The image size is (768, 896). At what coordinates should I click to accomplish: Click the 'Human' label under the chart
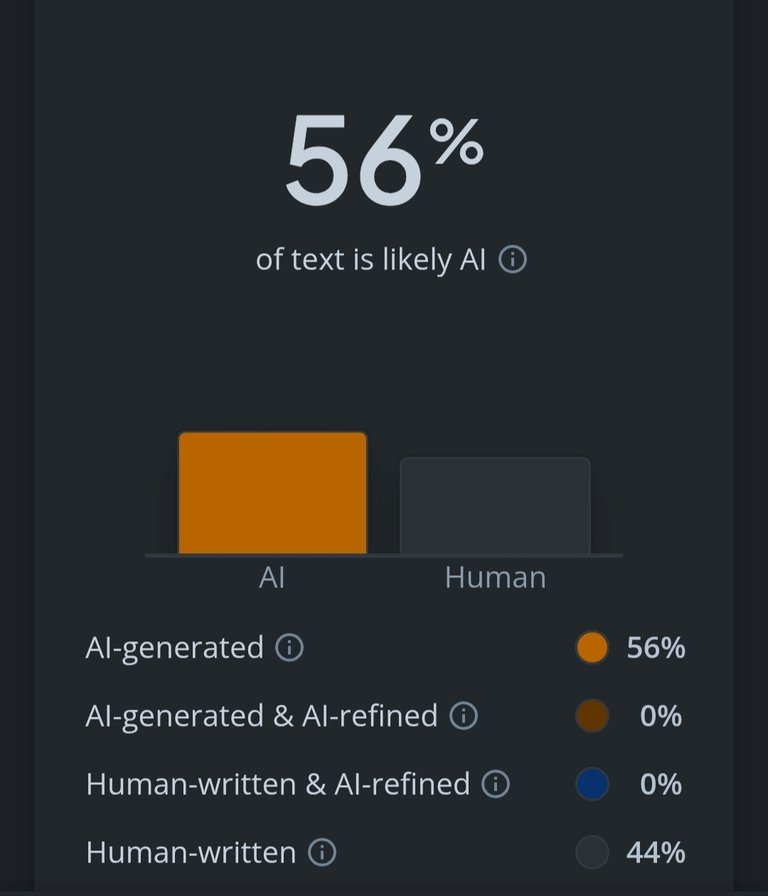495,577
